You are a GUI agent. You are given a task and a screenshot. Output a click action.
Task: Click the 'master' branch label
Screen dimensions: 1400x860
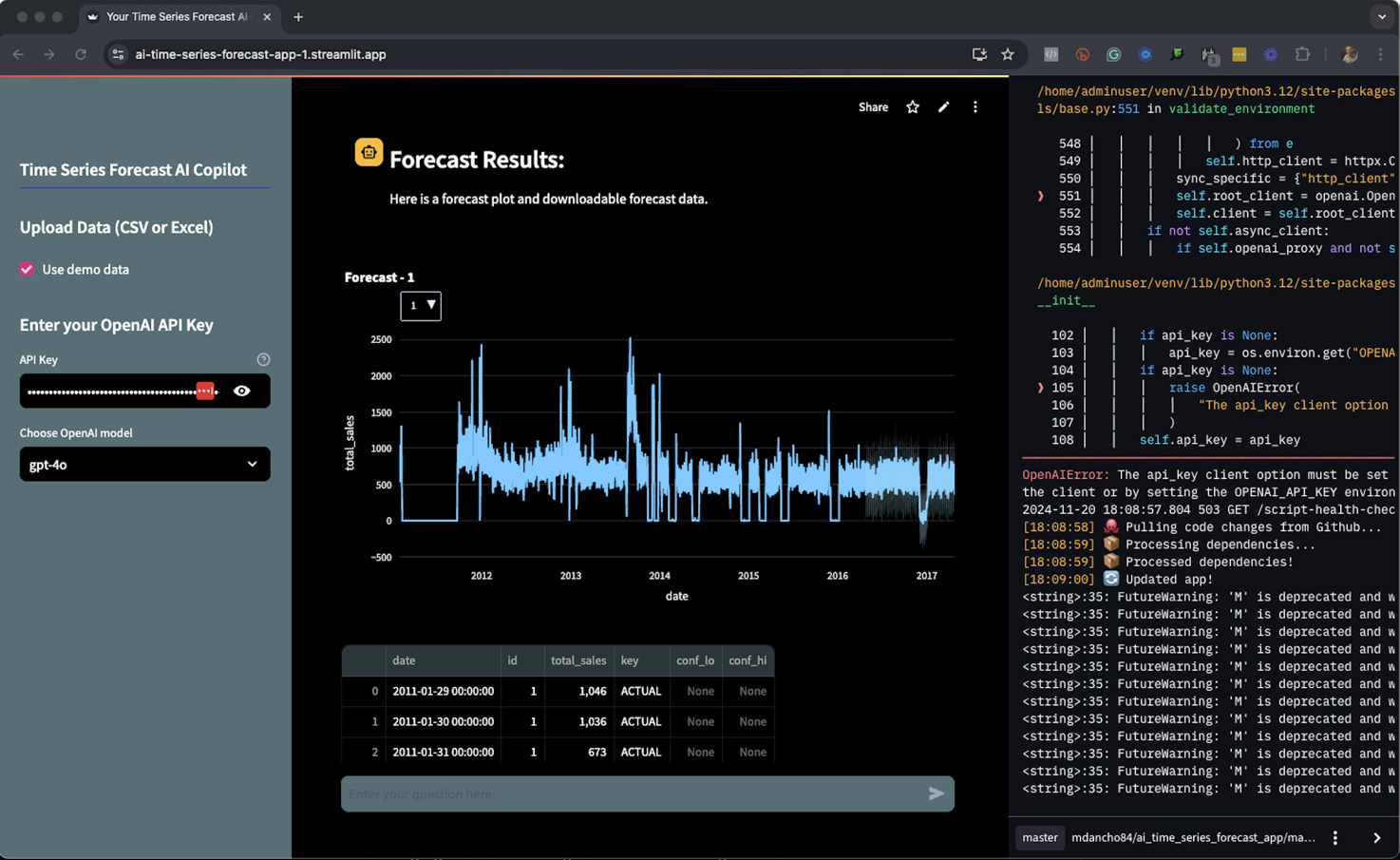tap(1039, 837)
